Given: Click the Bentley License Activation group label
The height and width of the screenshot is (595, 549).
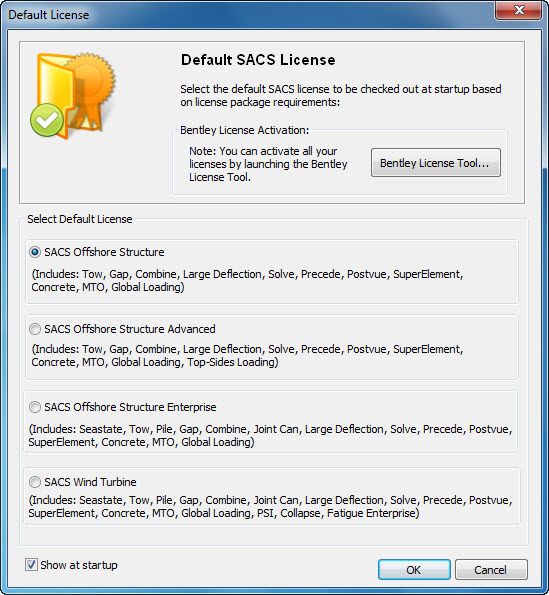Looking at the screenshot, I should [244, 130].
